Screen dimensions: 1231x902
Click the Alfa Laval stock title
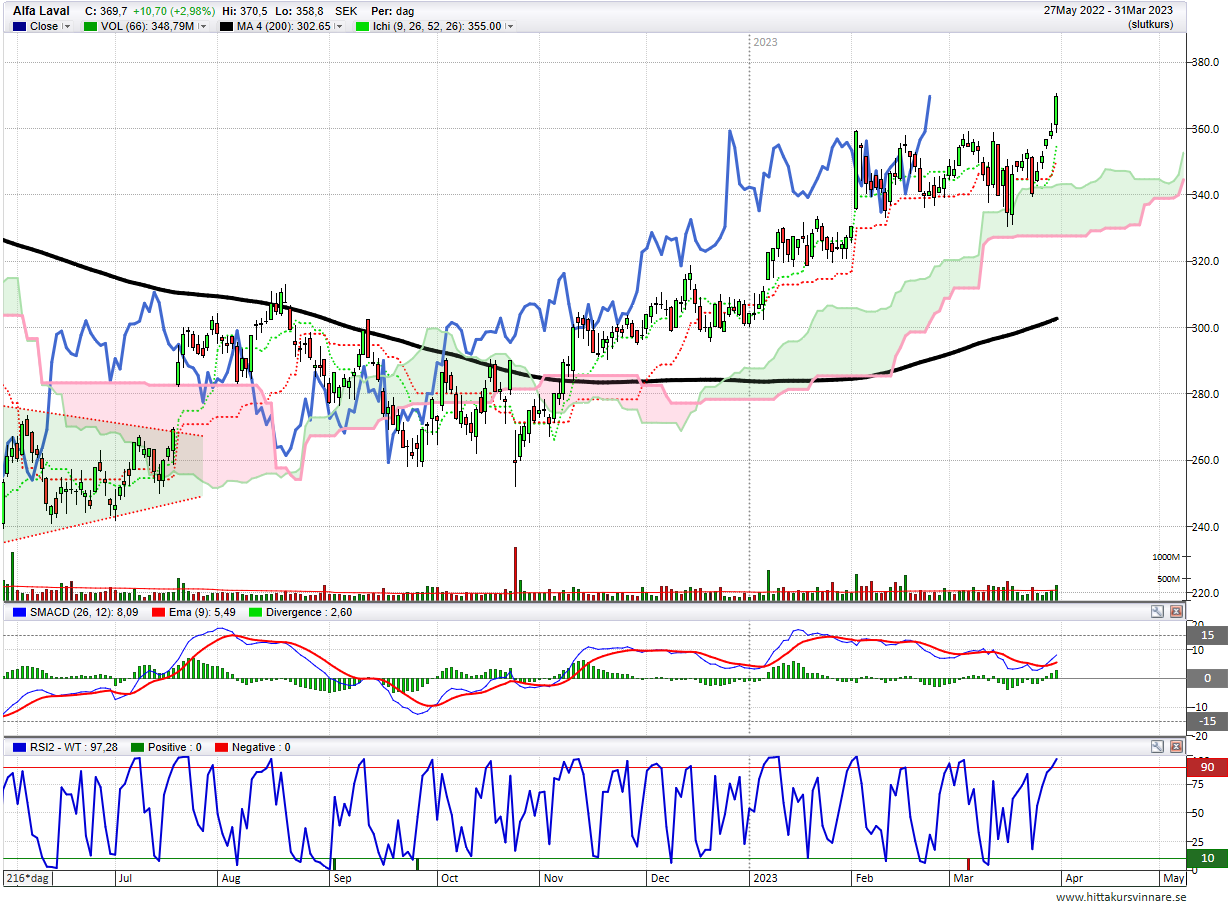[x=41, y=11]
